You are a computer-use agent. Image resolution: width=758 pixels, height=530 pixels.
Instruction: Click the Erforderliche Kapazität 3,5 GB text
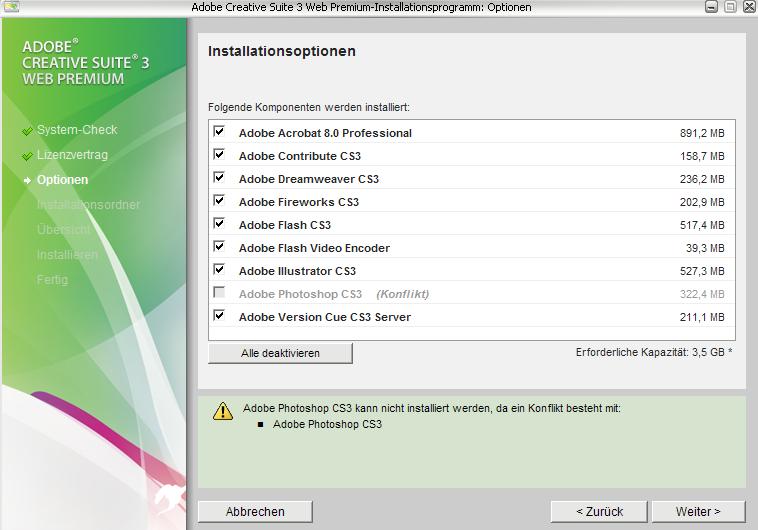[x=654, y=352]
